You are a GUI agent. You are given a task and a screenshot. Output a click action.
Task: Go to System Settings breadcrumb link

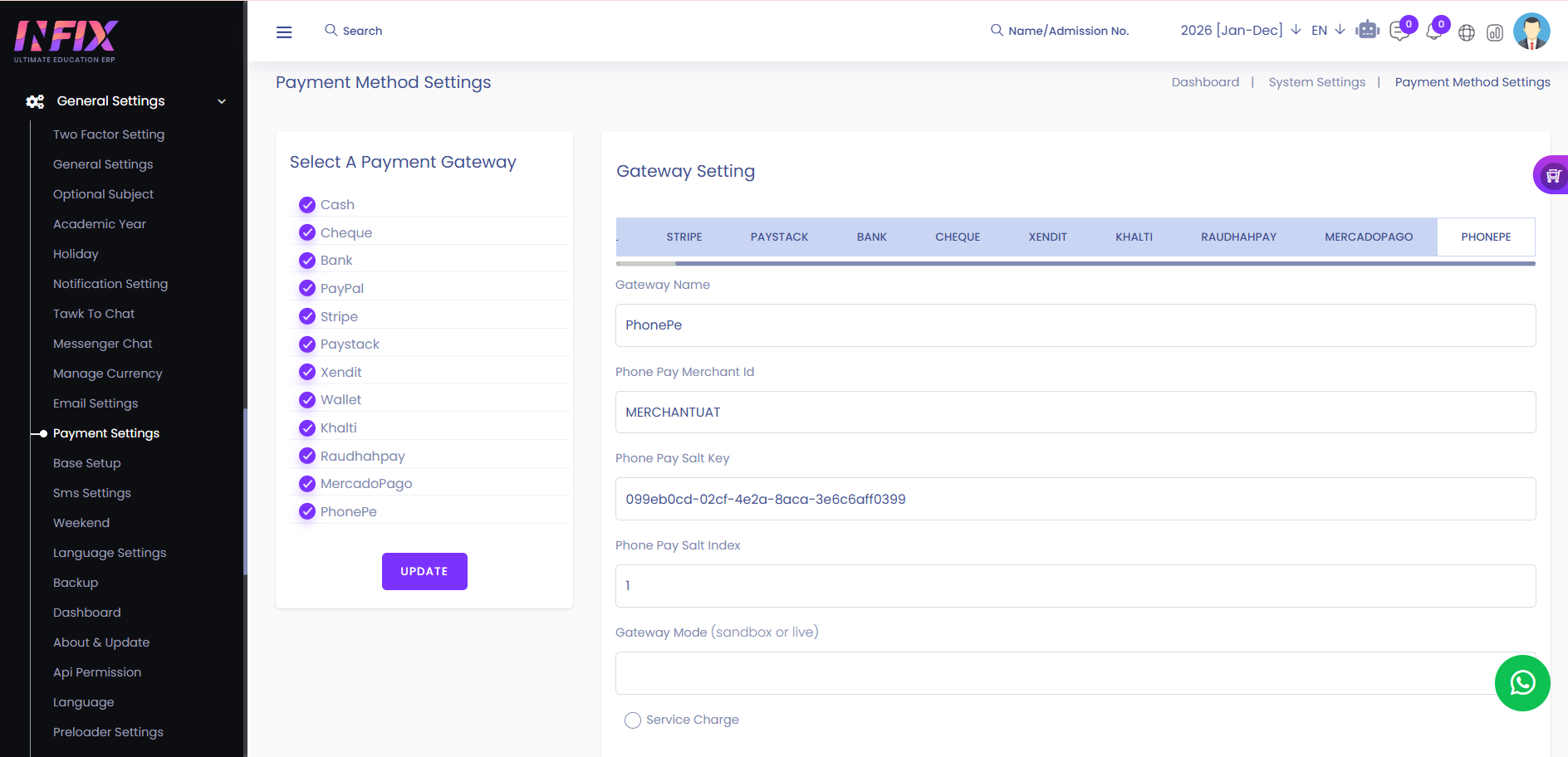tap(1317, 82)
